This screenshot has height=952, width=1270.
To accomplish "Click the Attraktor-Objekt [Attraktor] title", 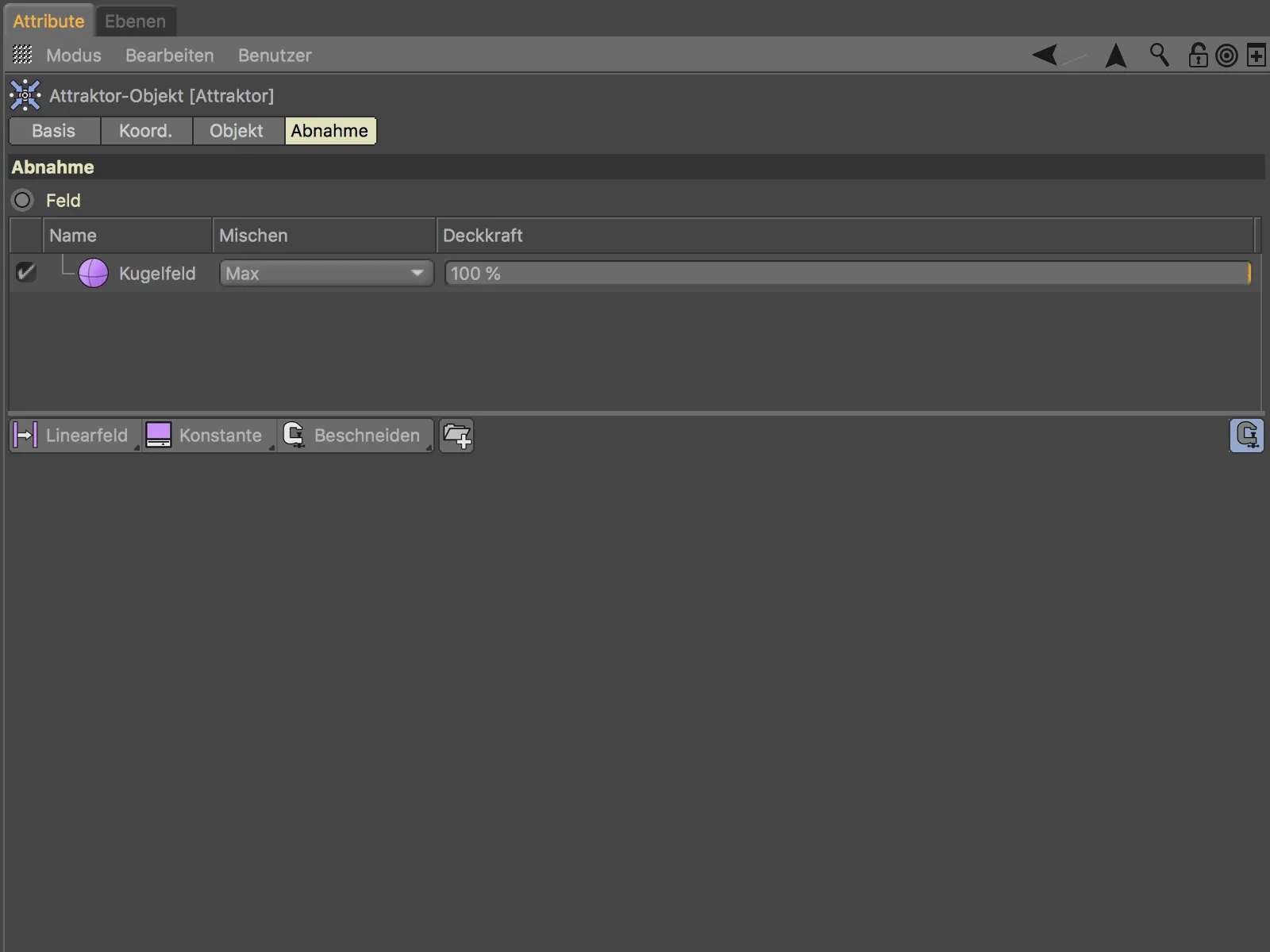I will tap(162, 96).
